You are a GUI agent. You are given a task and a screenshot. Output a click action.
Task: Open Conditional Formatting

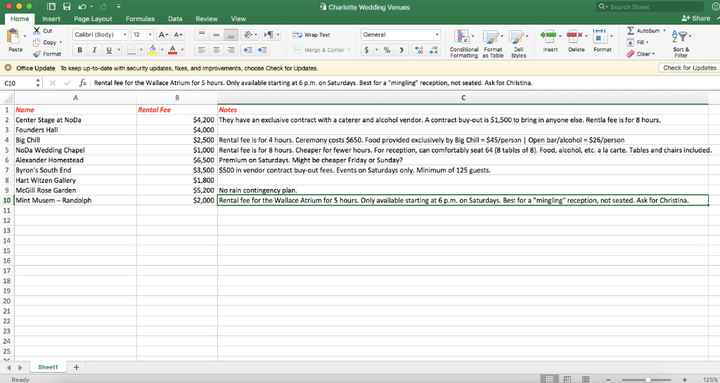tap(464, 44)
